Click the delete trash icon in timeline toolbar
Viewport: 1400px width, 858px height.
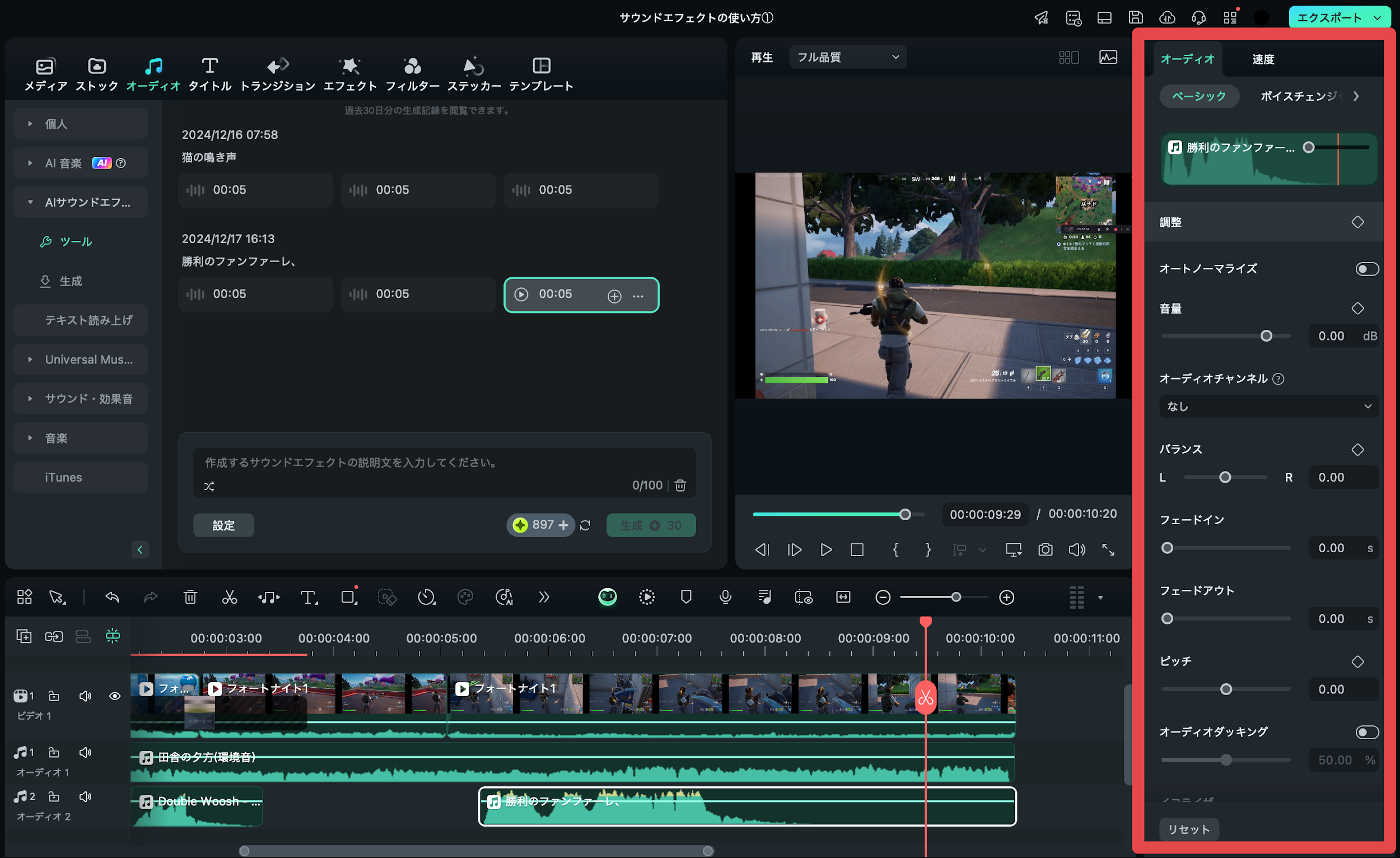click(x=190, y=597)
